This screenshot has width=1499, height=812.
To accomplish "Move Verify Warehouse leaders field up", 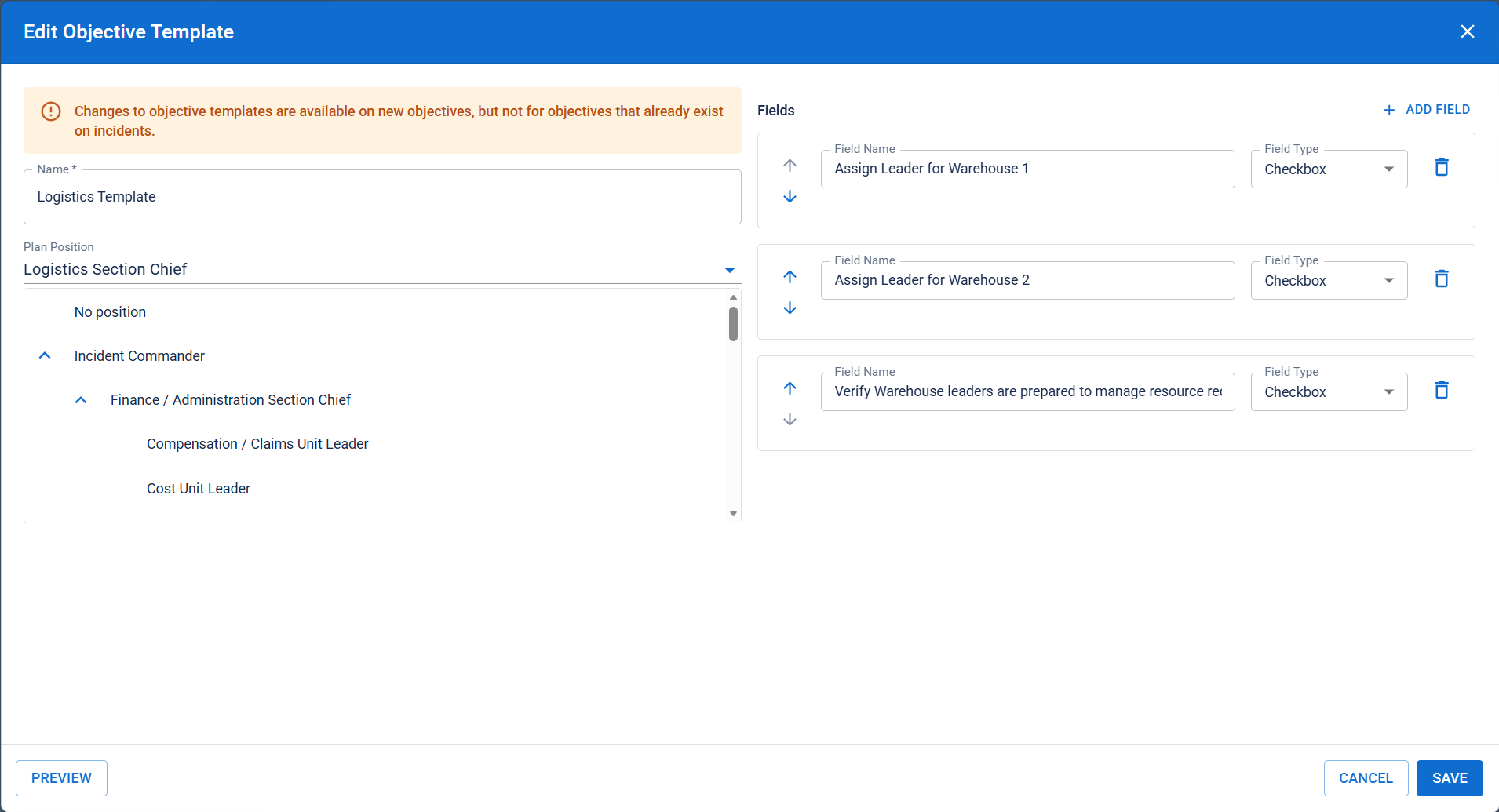I will (x=790, y=388).
